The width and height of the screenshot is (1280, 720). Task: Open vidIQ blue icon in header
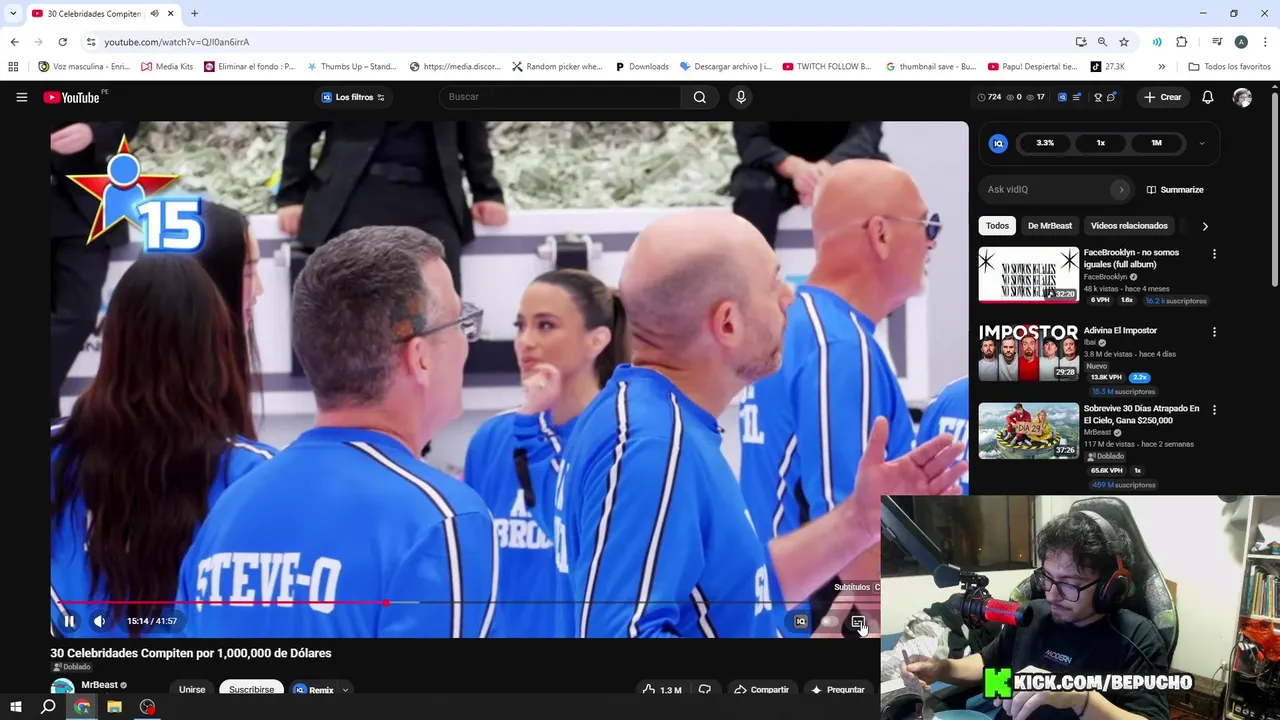click(1062, 97)
